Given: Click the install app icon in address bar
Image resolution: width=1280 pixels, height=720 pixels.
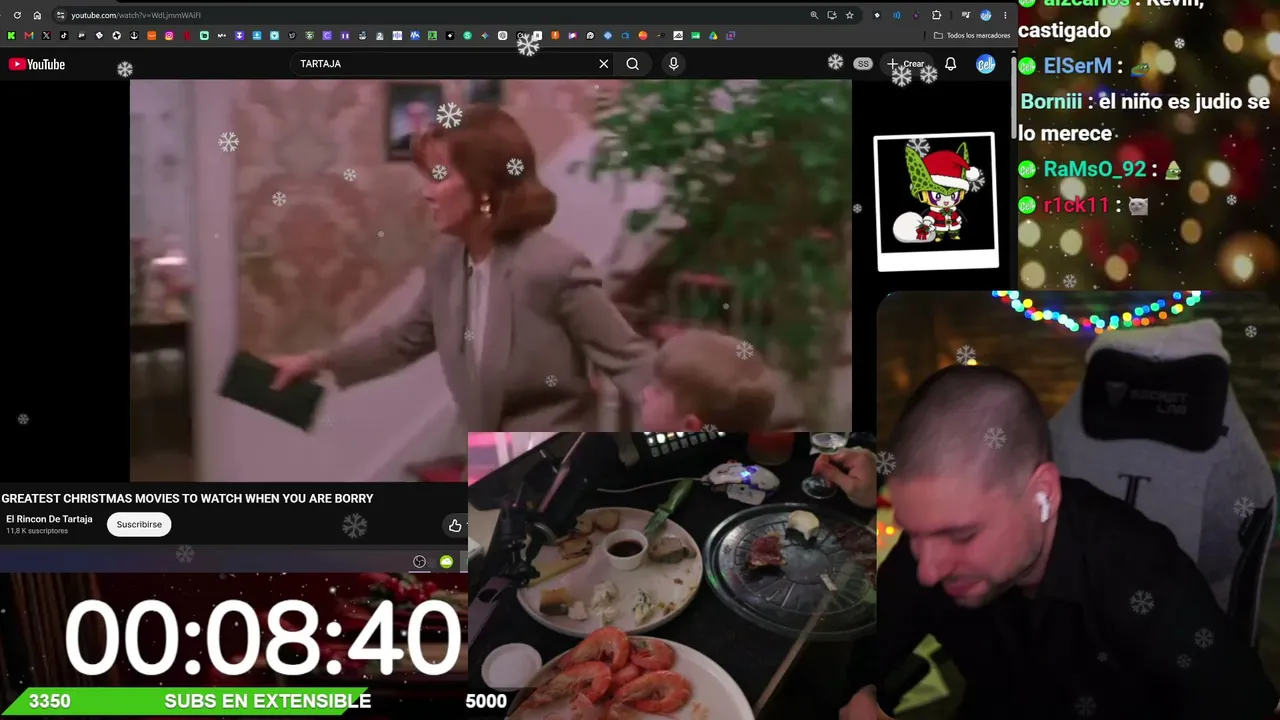Looking at the screenshot, I should [831, 15].
